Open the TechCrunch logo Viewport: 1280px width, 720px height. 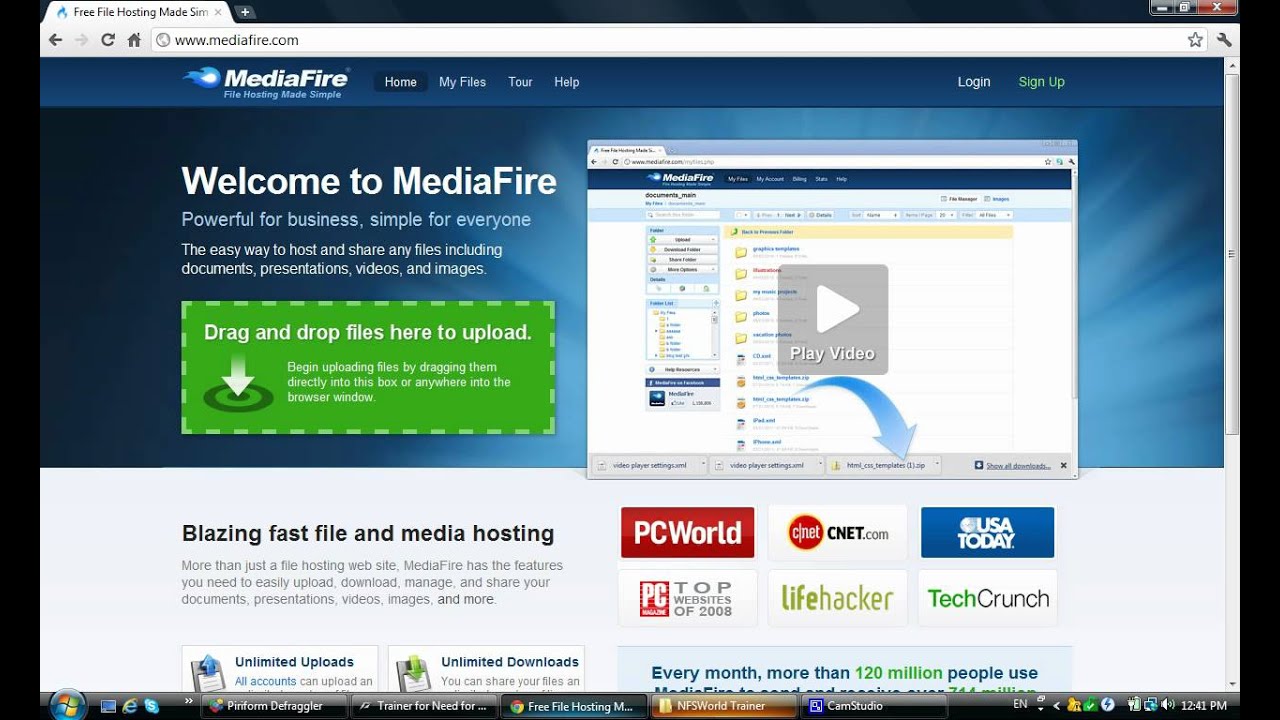click(x=987, y=598)
